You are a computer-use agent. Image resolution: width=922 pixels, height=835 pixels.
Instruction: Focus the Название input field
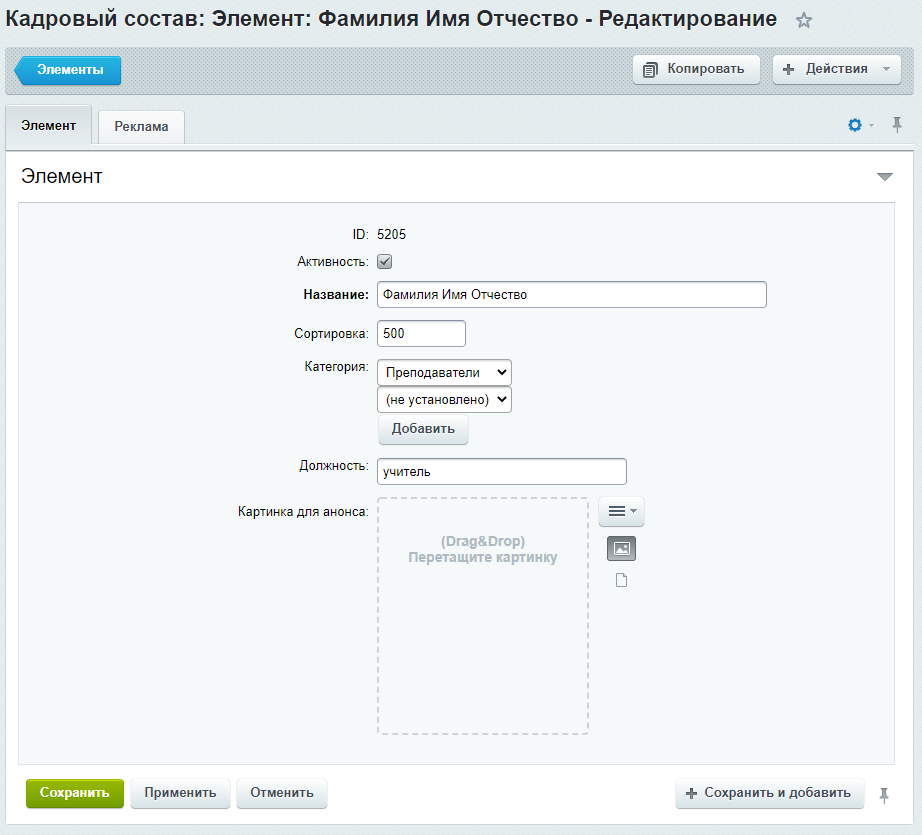click(572, 295)
